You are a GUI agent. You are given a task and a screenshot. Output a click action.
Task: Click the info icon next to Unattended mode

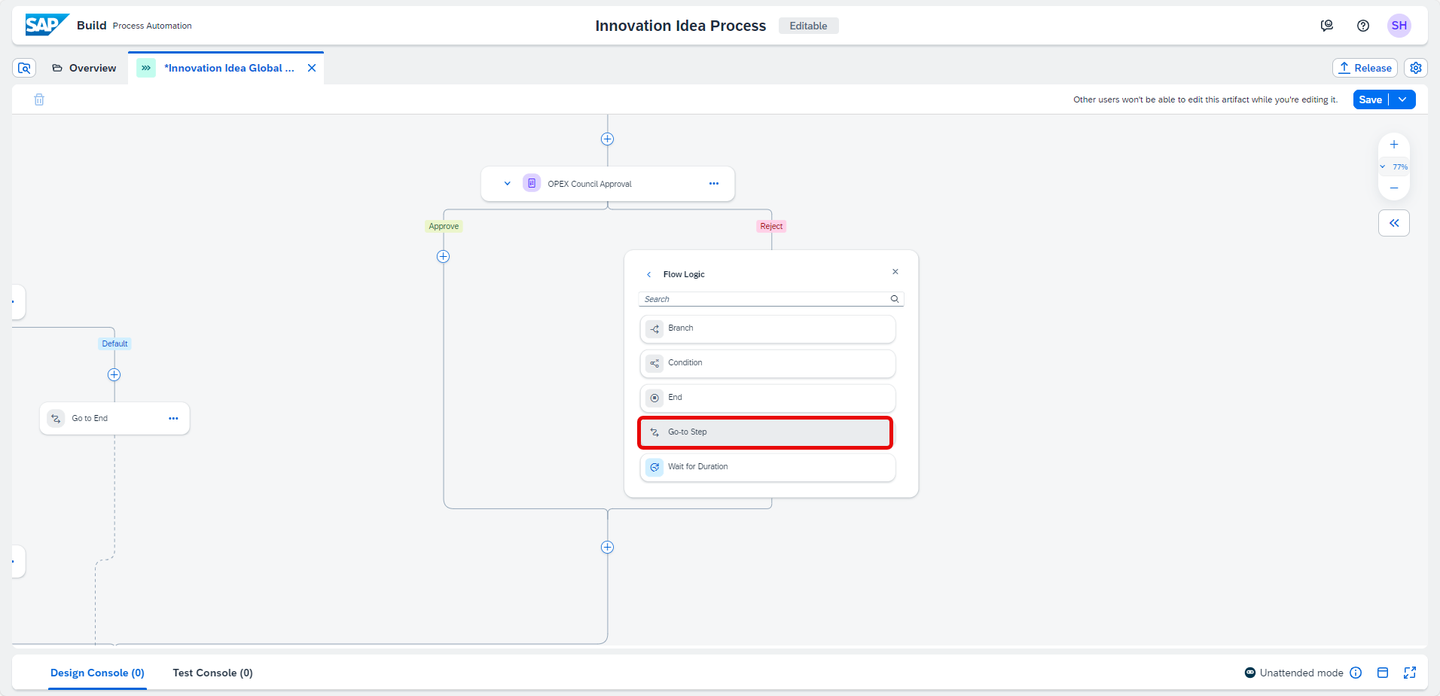pos(1356,673)
